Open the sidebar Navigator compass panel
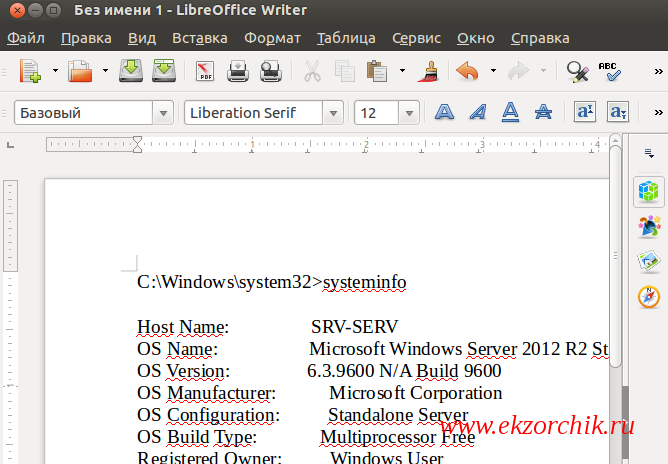 click(649, 297)
